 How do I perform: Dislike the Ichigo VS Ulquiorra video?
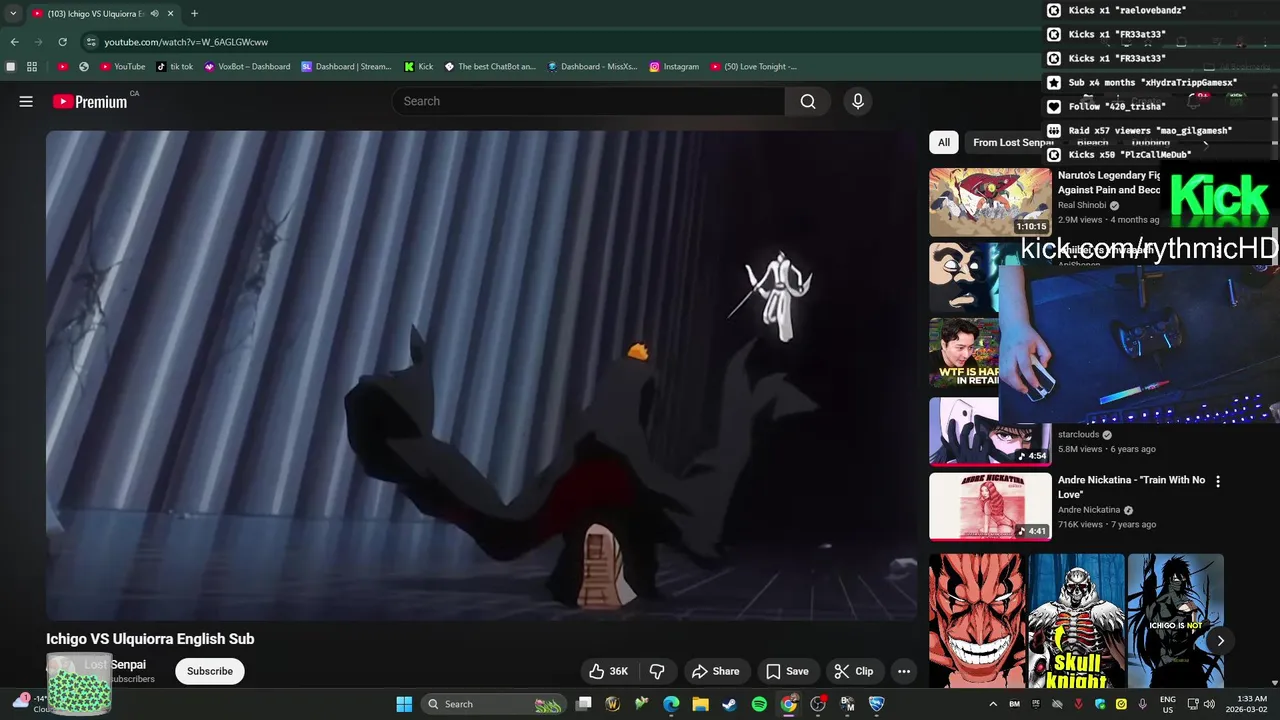[x=657, y=671]
